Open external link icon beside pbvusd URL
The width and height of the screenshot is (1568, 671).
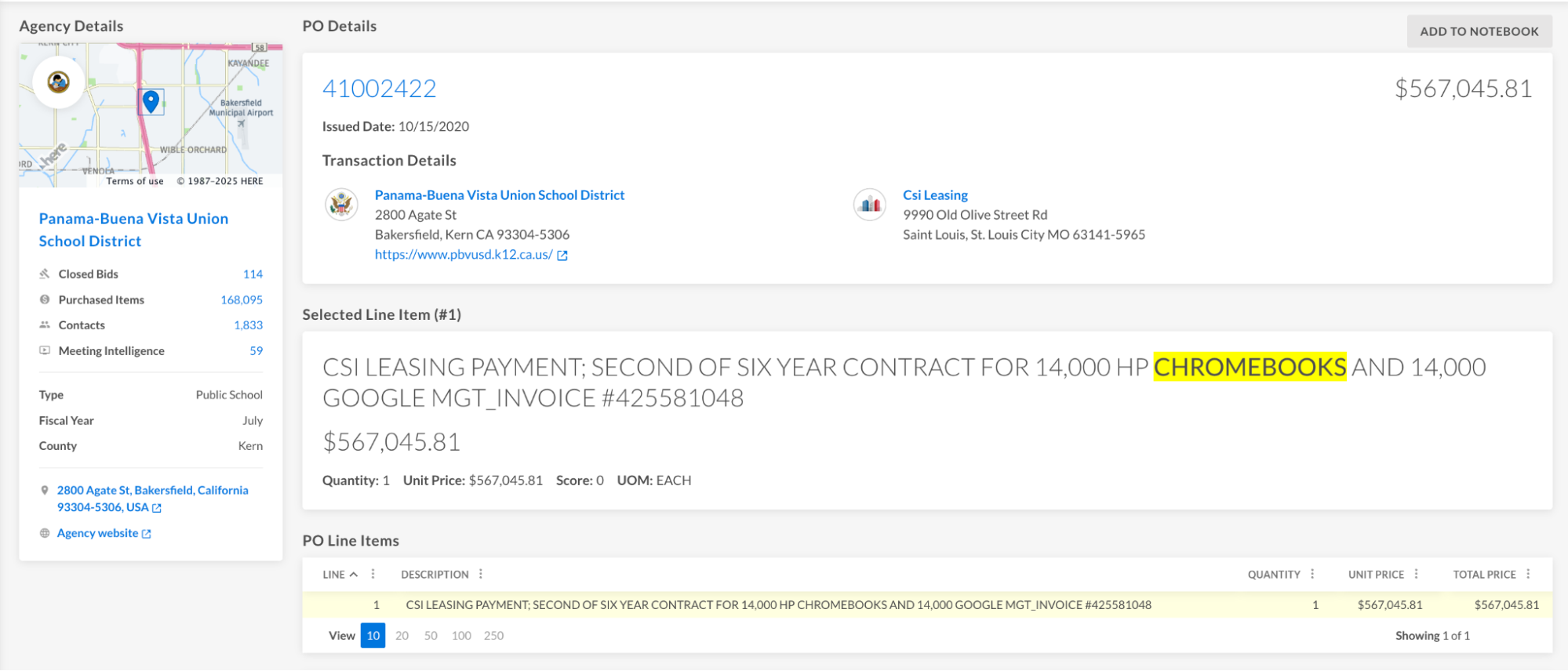[562, 256]
